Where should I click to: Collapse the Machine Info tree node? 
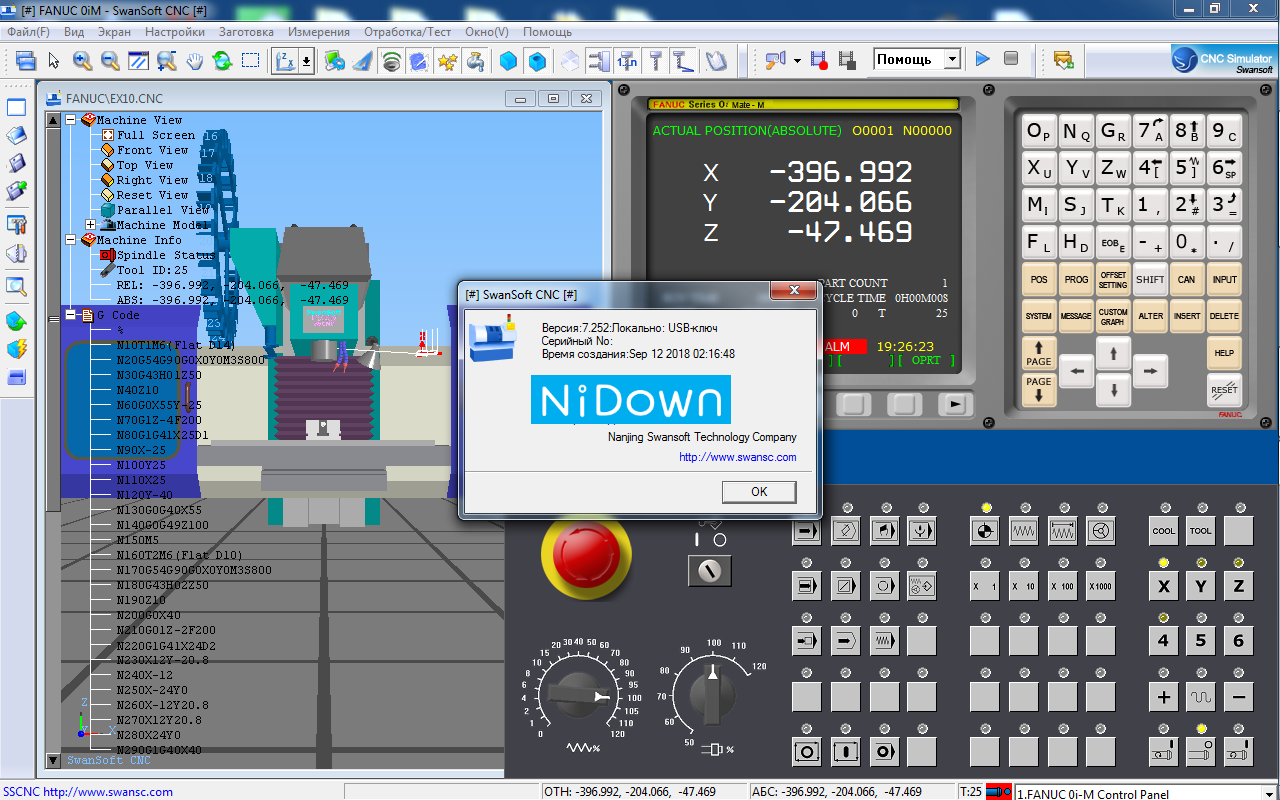71,240
